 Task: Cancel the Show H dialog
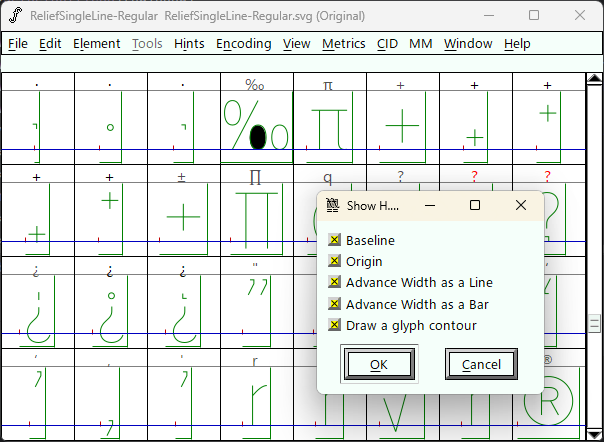(480, 364)
